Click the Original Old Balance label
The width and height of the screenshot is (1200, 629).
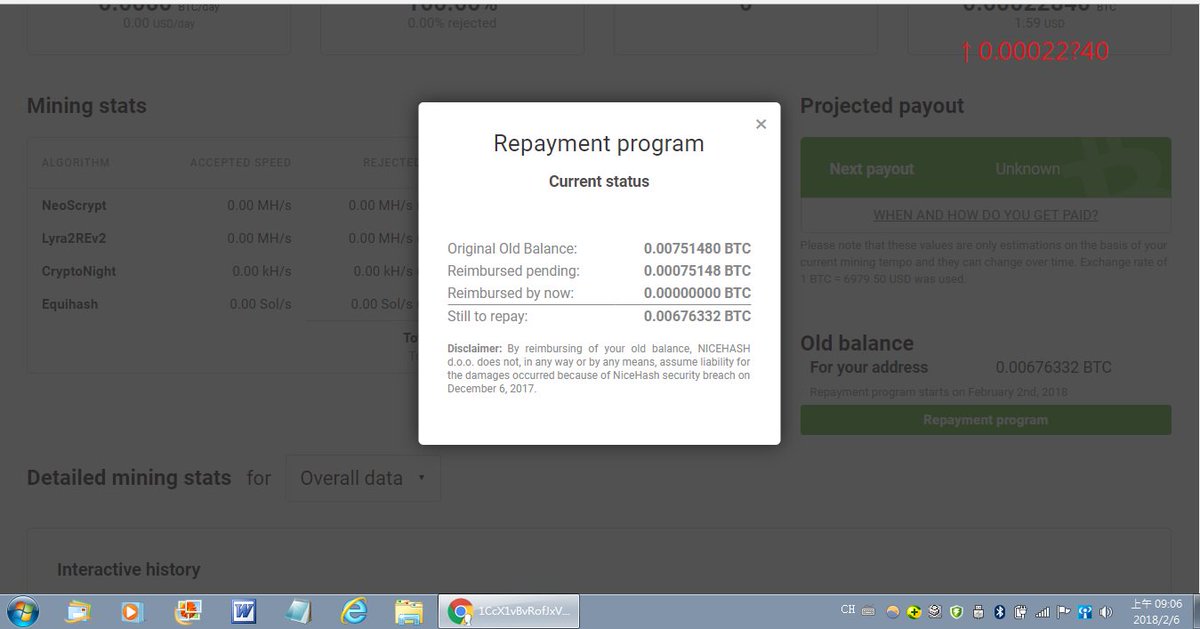pyautogui.click(x=512, y=249)
